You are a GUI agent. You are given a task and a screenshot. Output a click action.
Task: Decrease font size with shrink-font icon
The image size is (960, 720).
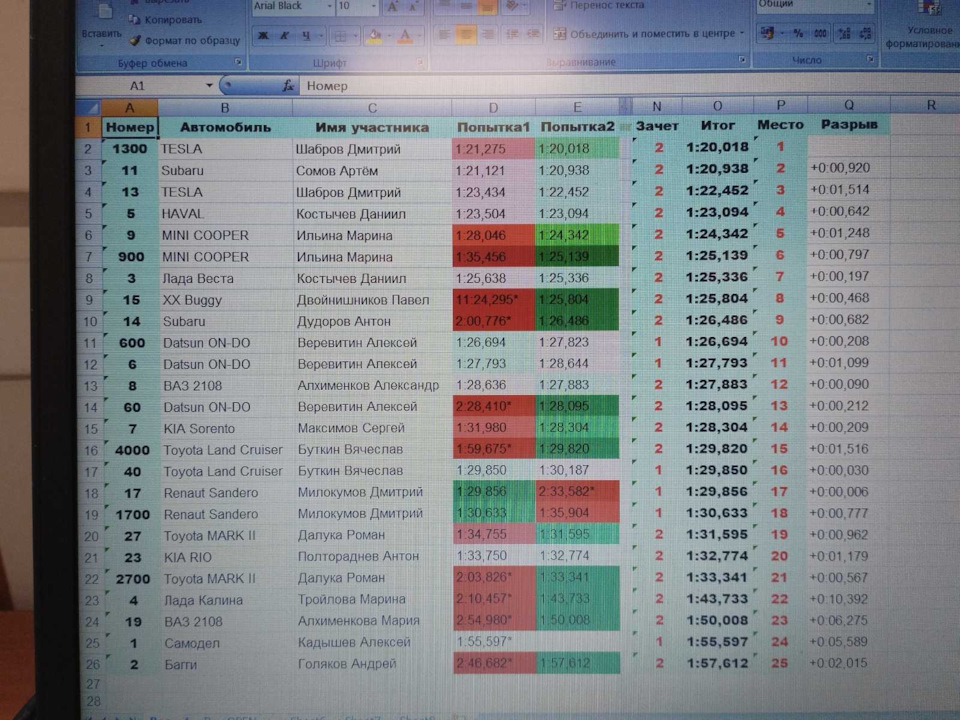[x=413, y=7]
